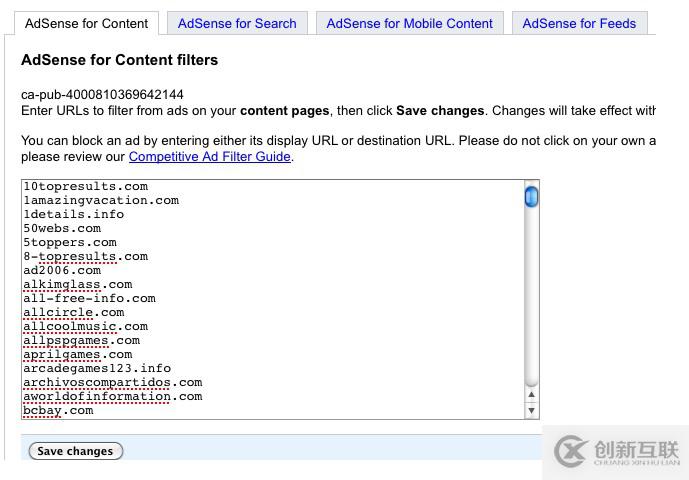Place cursor on 5toppers.com
Viewport: 689px width, 480px height.
coord(70,243)
